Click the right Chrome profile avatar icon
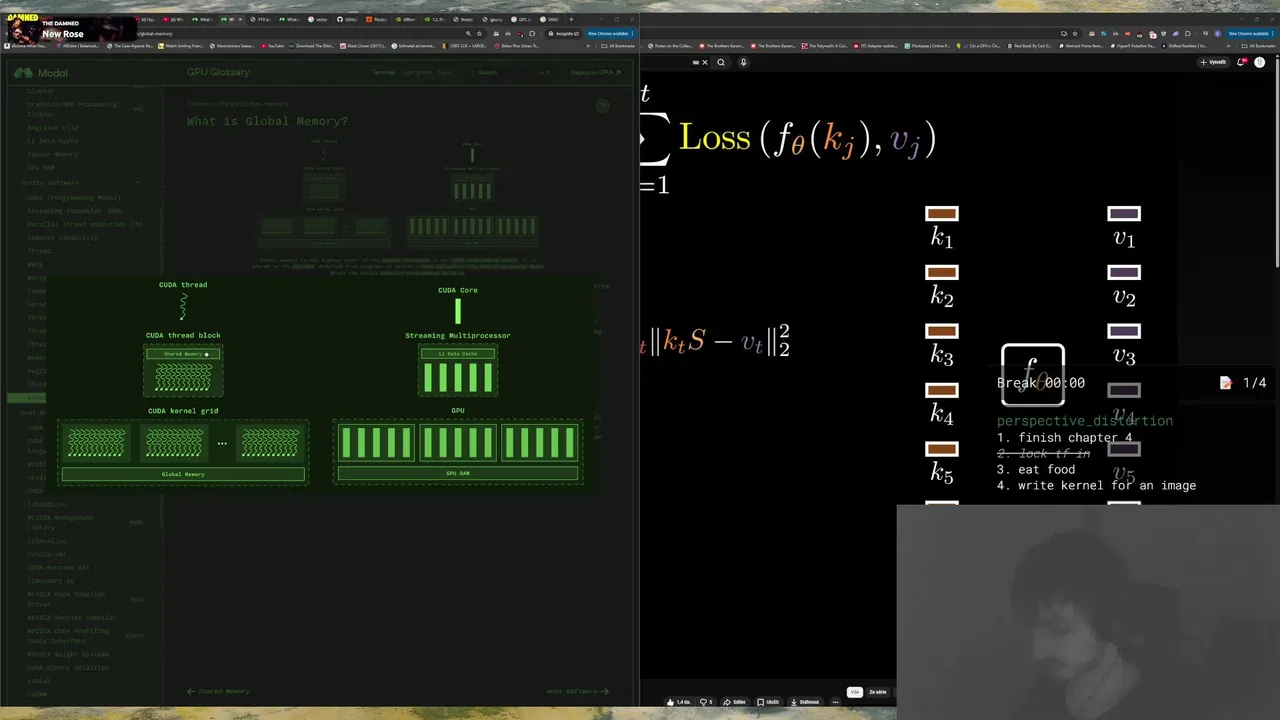This screenshot has width=1280, height=720. [x=1217, y=33]
